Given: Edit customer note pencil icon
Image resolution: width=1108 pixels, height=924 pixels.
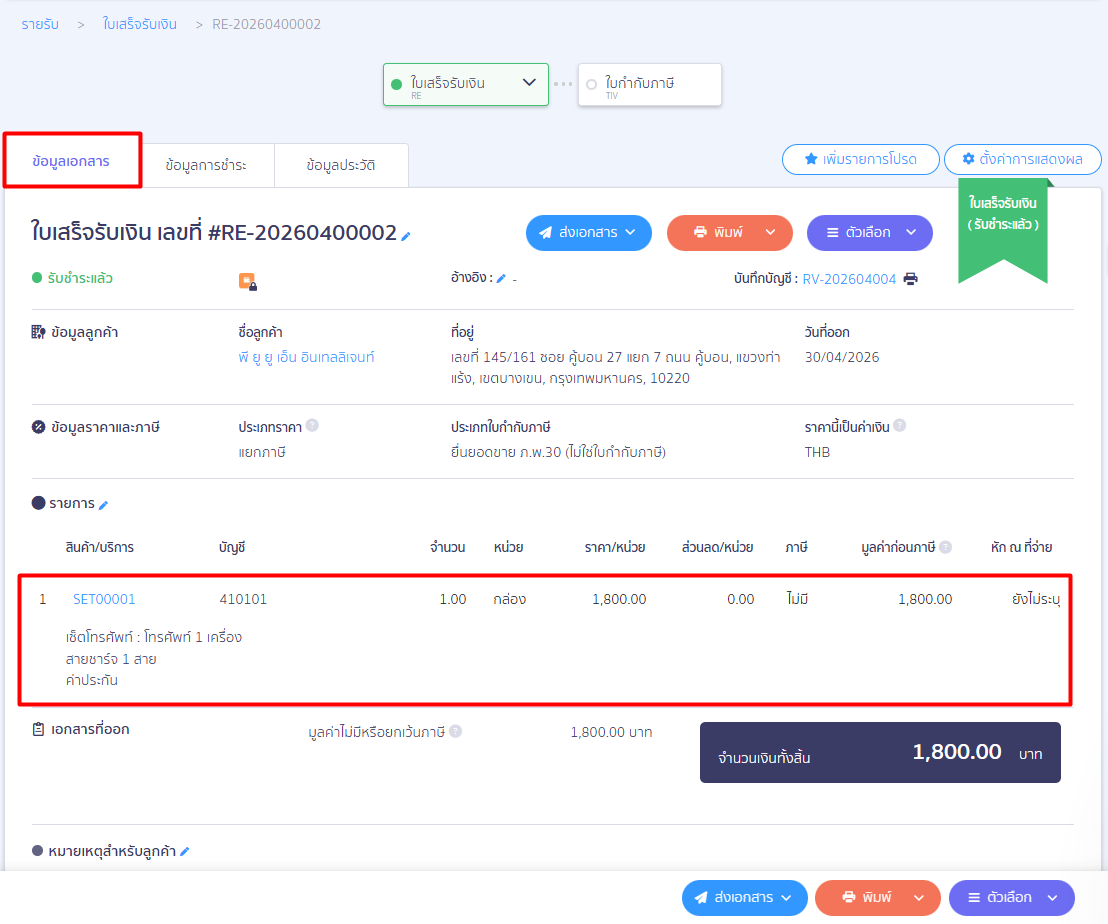Looking at the screenshot, I should tap(184, 851).
